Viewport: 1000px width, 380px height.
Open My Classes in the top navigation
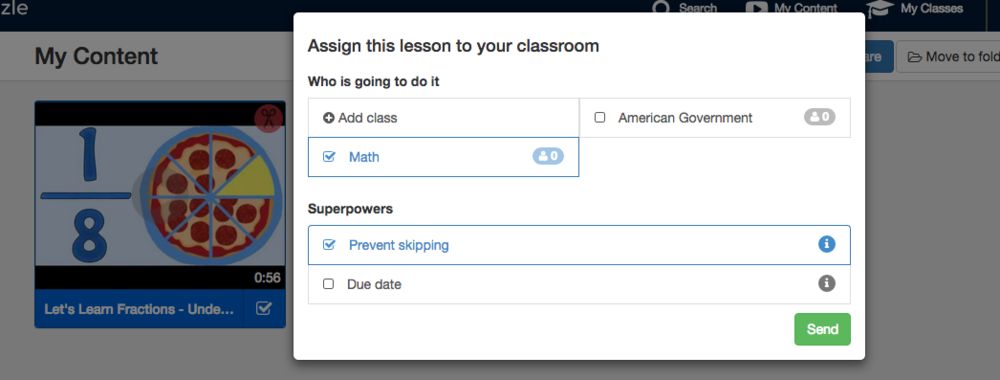click(932, 8)
